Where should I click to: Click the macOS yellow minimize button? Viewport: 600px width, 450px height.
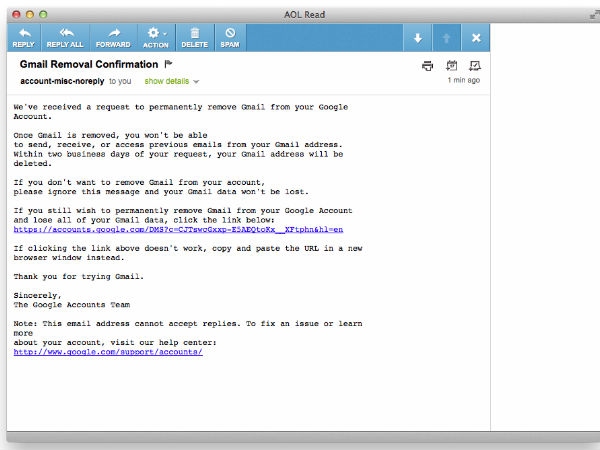tap(30, 15)
